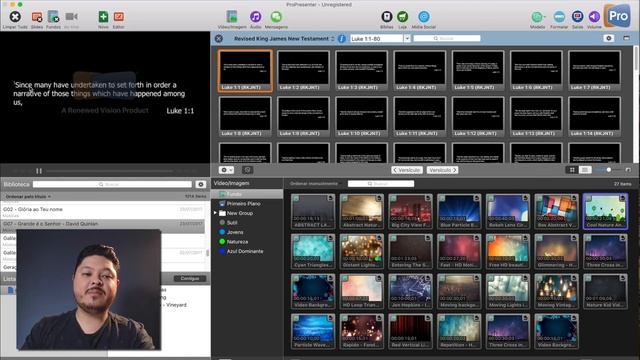Collapse the Bible panel window icon
Image resolution: width=640 pixels, height=360 pixels.
click(627, 38)
